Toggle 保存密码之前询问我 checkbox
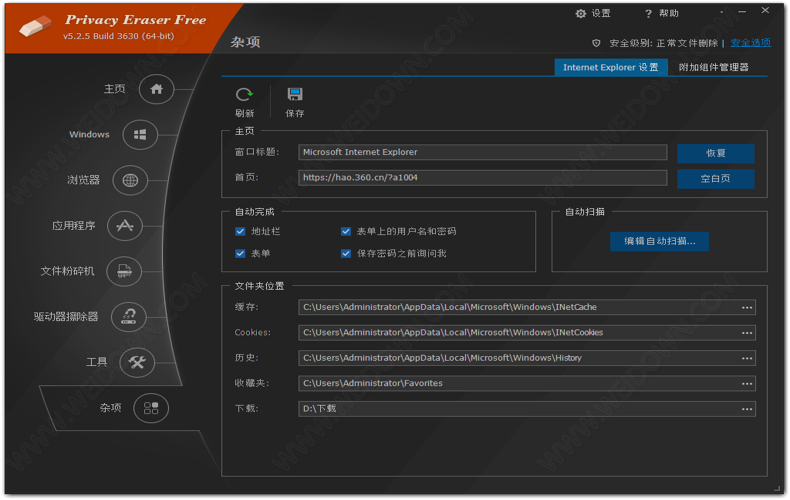The width and height of the screenshot is (790, 500). tap(346, 254)
